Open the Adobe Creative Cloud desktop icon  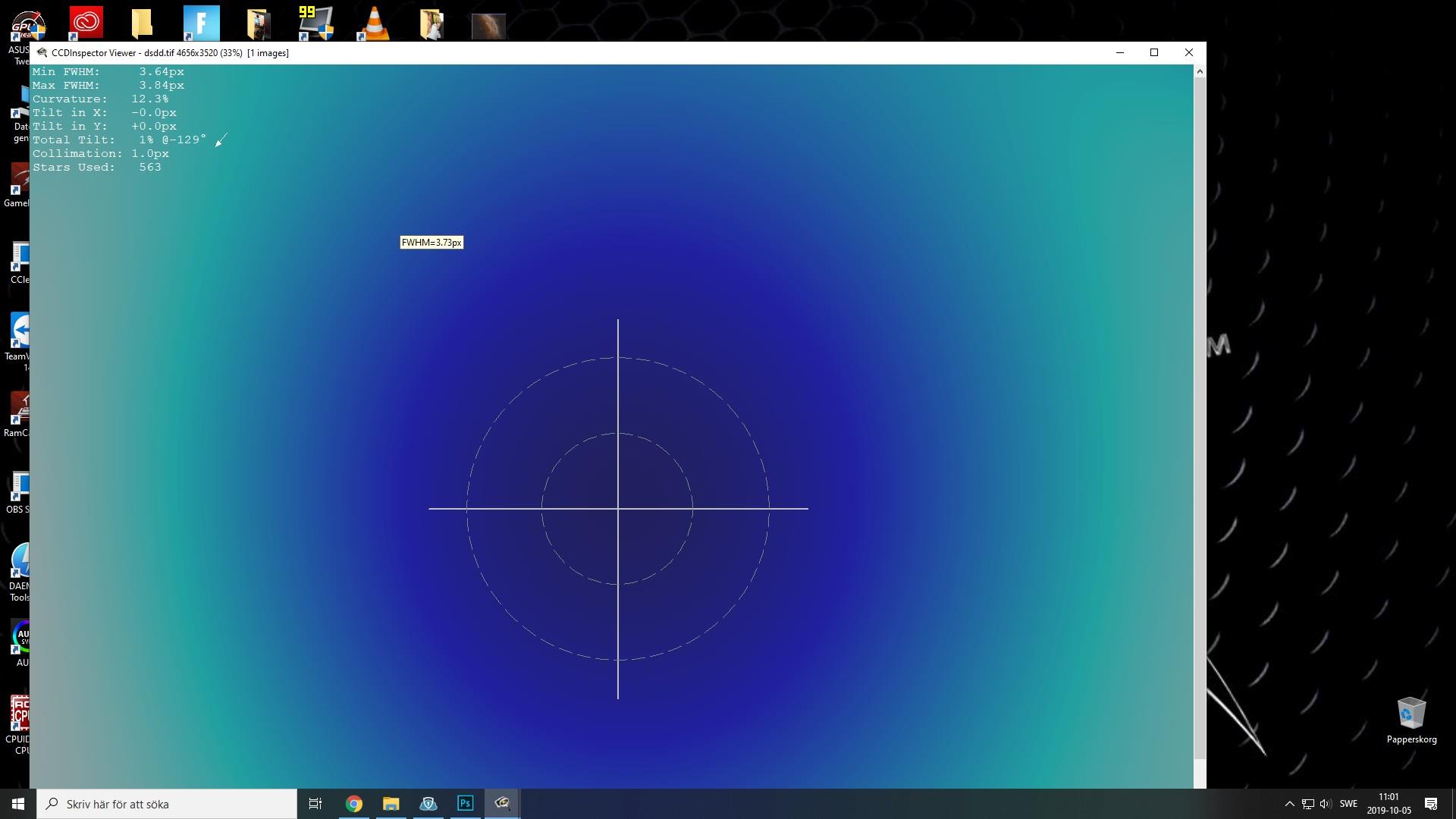tap(86, 23)
